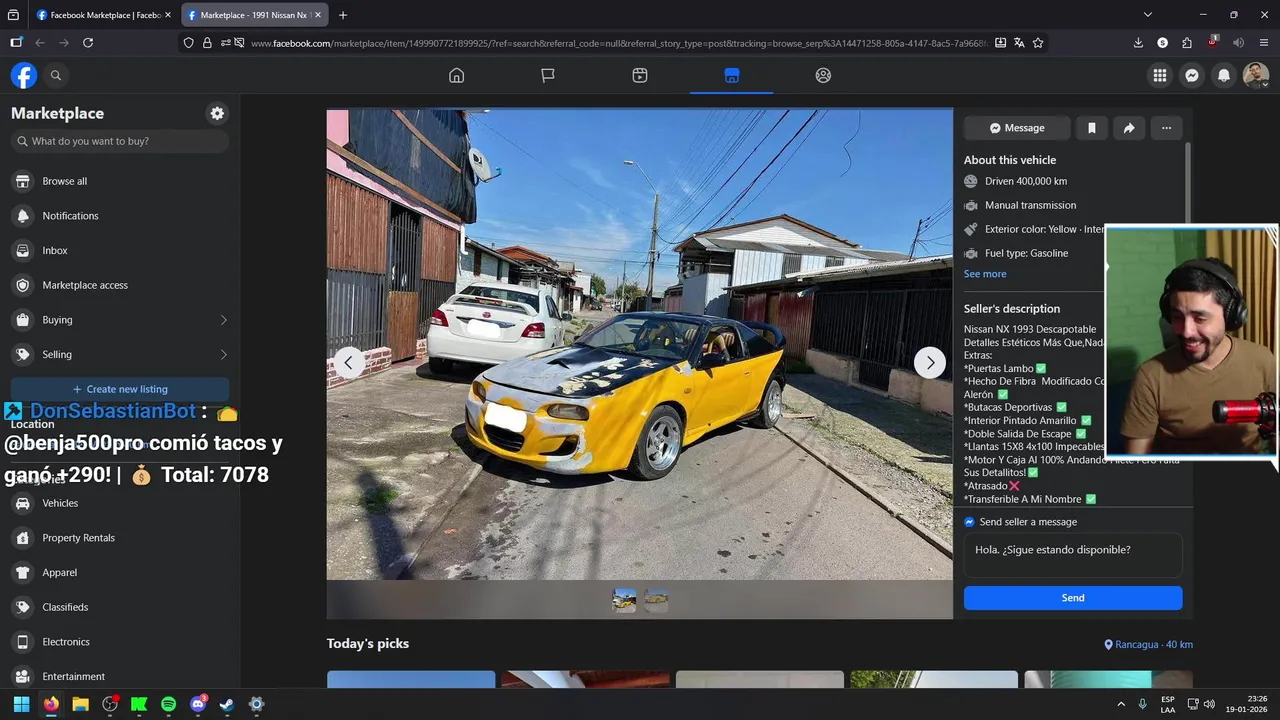
Task: Select the second photo thumbnail
Action: tap(656, 600)
